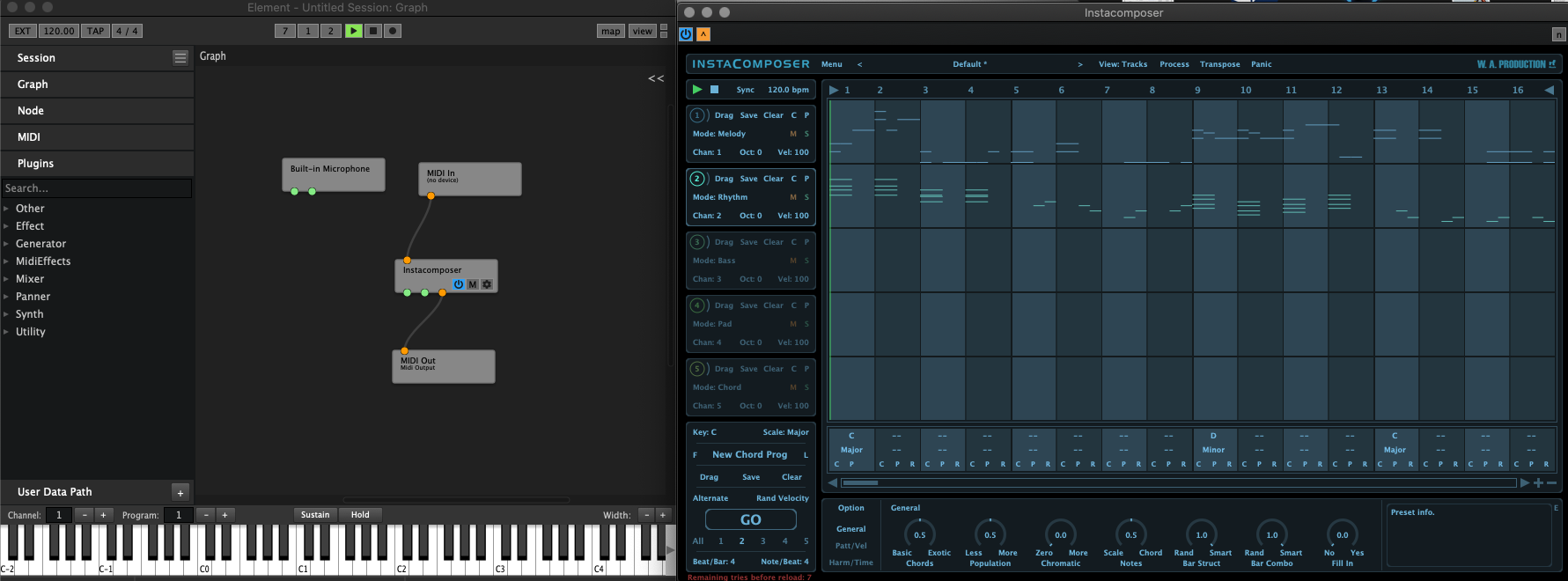Adjust the Chromatic Zero/More knob
This screenshot has height=581, width=1568.
pos(1061,534)
